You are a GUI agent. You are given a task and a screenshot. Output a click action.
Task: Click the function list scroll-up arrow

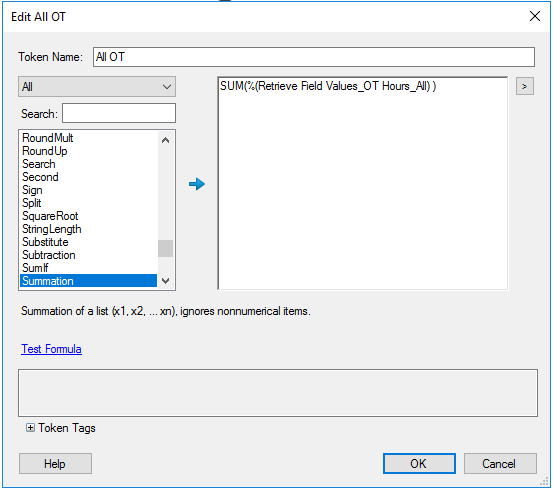click(165, 140)
